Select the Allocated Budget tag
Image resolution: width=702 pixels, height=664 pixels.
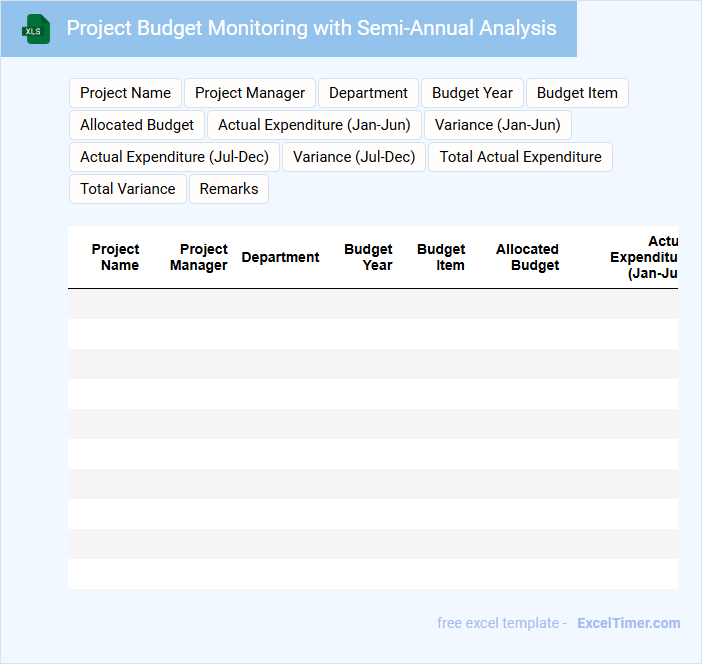(x=137, y=125)
